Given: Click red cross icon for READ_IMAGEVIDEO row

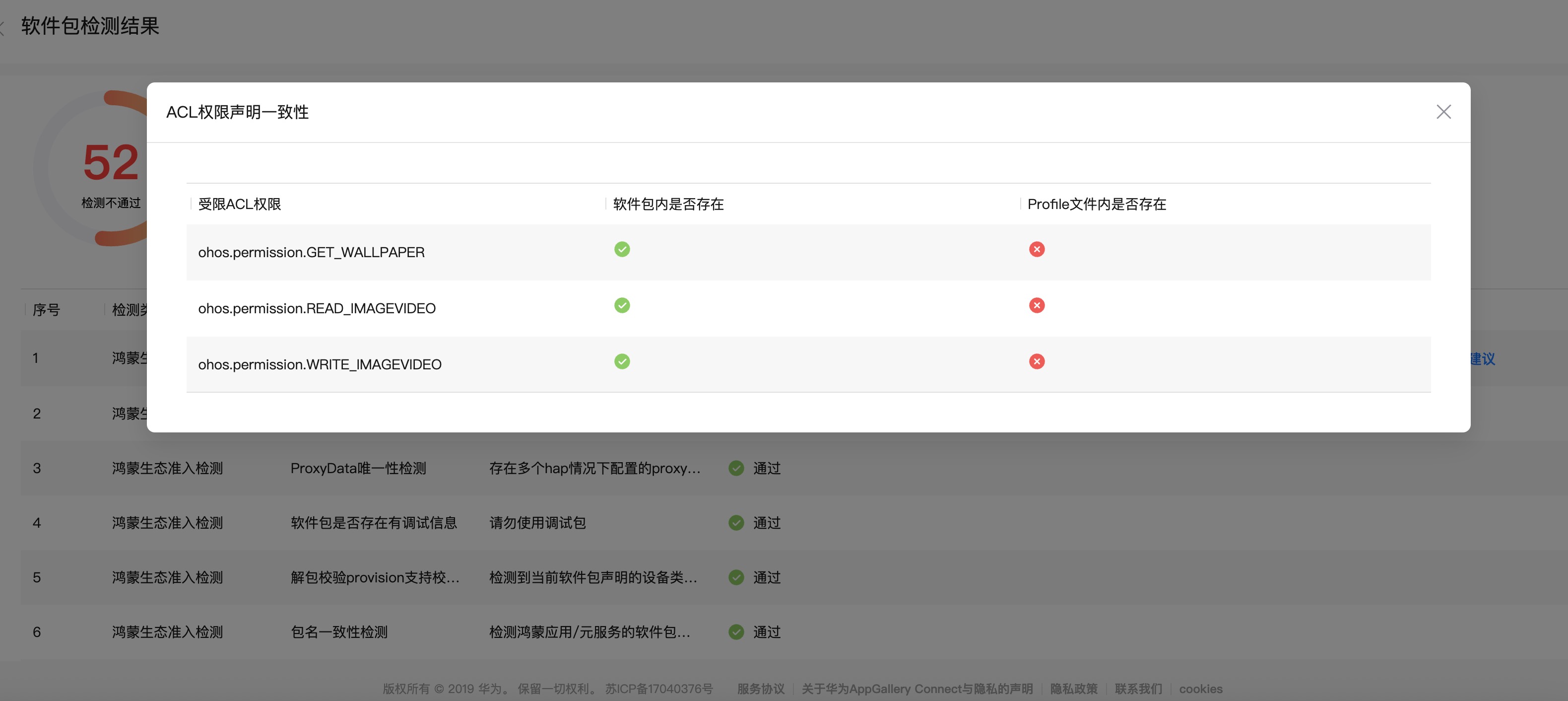Looking at the screenshot, I should click(1037, 306).
